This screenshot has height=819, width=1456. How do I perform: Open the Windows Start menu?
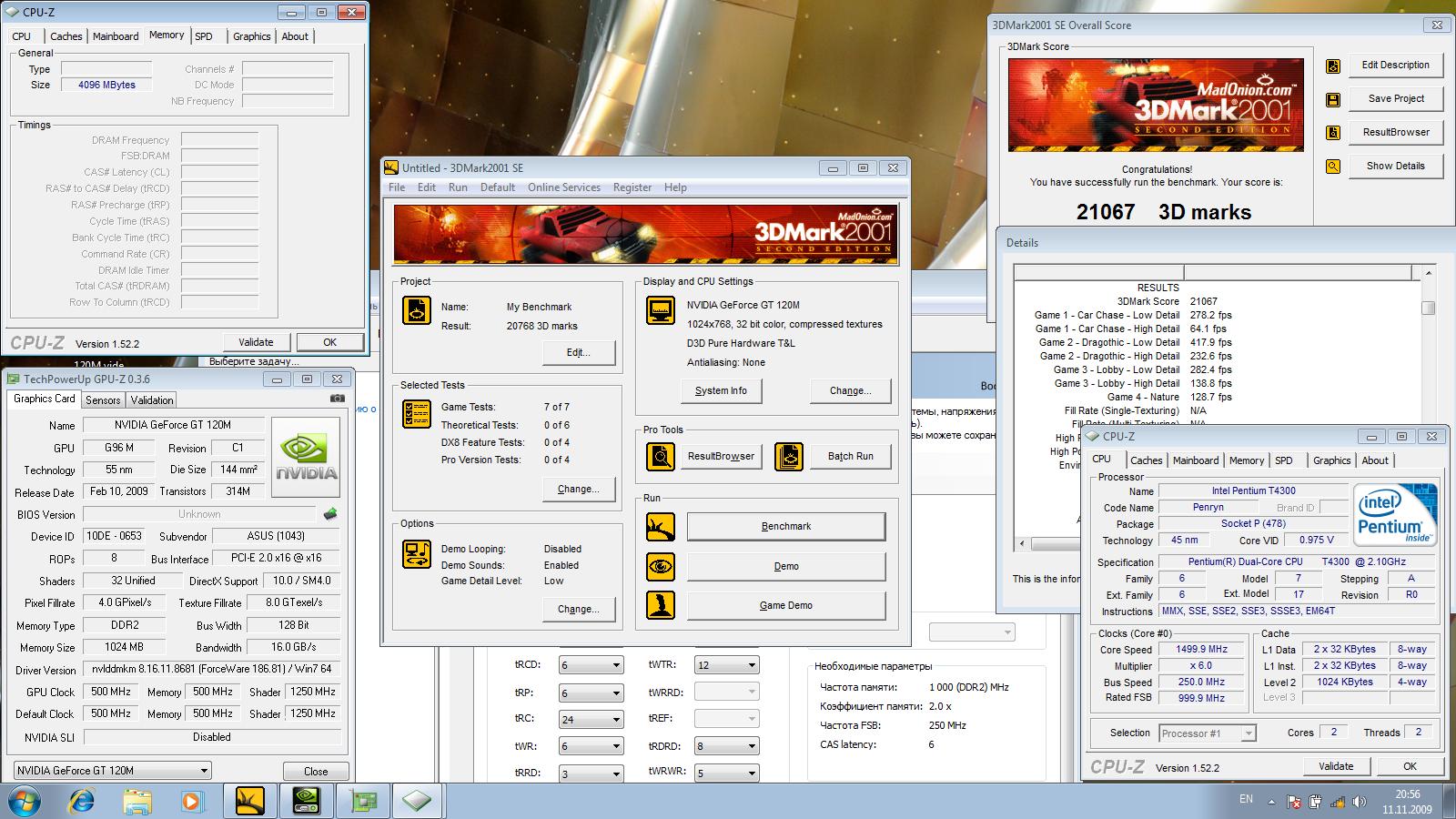[25, 802]
